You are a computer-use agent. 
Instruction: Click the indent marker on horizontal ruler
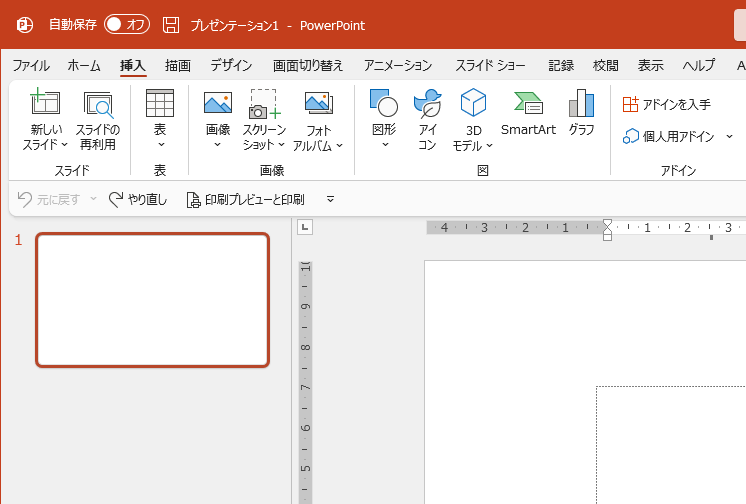(x=607, y=230)
